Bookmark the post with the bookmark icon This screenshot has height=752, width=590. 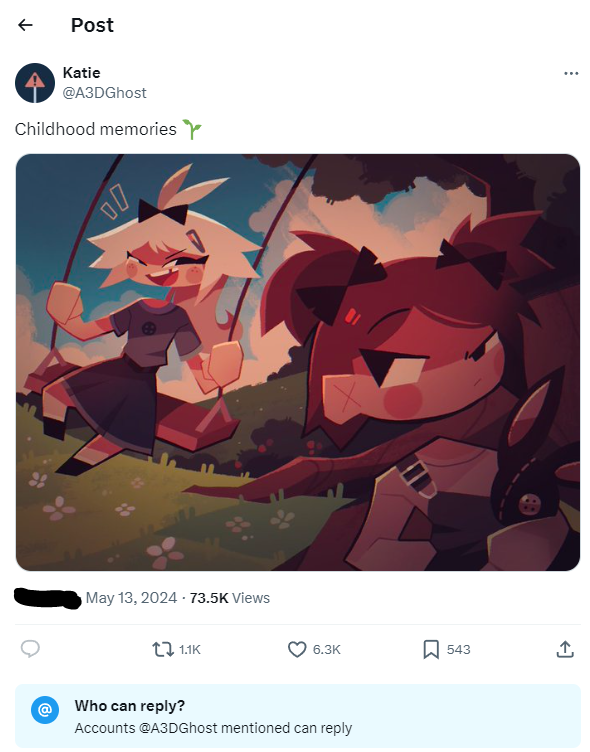pyautogui.click(x=431, y=649)
